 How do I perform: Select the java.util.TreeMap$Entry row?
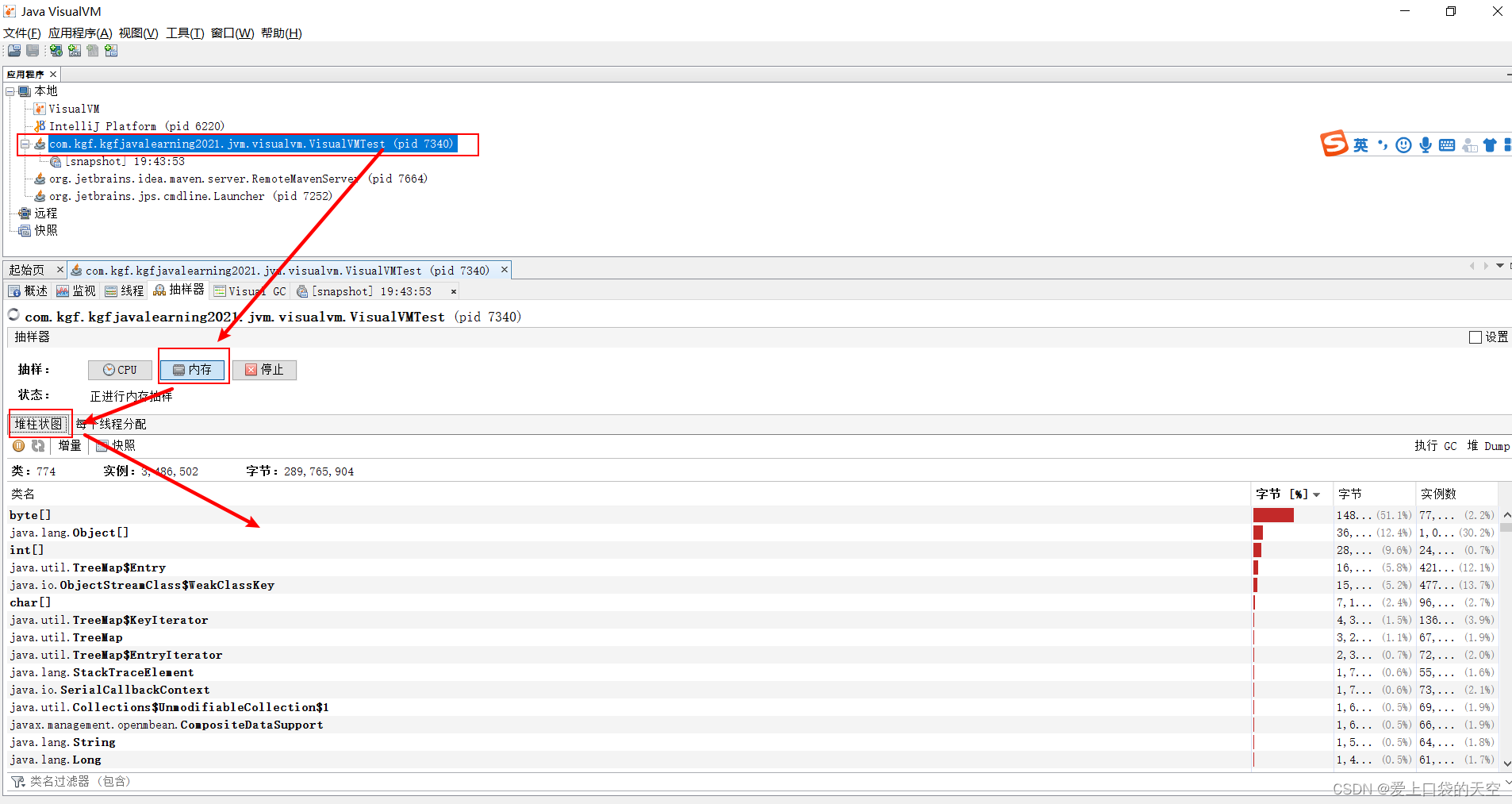[754, 567]
